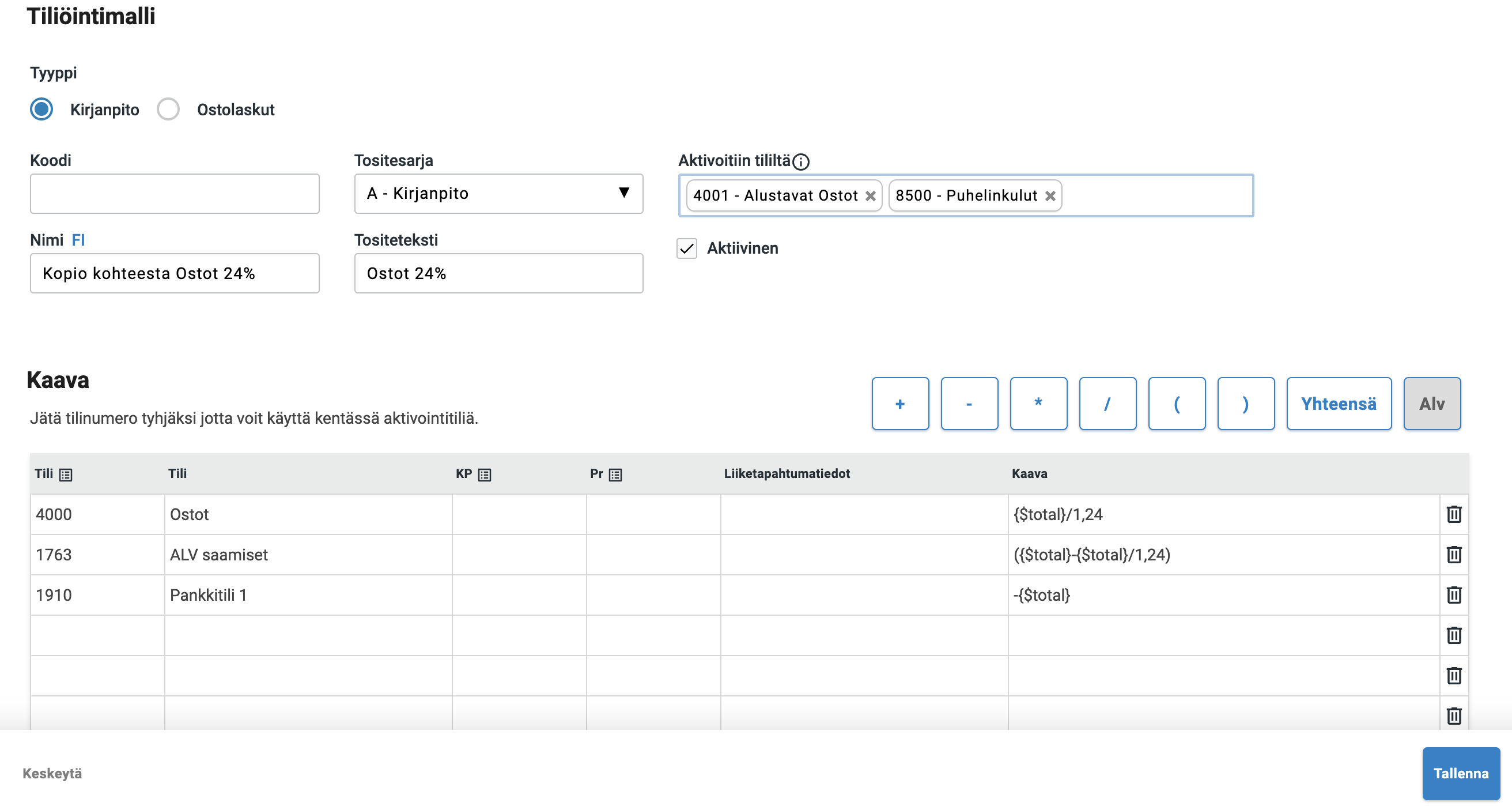This screenshot has height=806, width=1512.
Task: Open the Tositesarja dropdown
Action: click(498, 193)
